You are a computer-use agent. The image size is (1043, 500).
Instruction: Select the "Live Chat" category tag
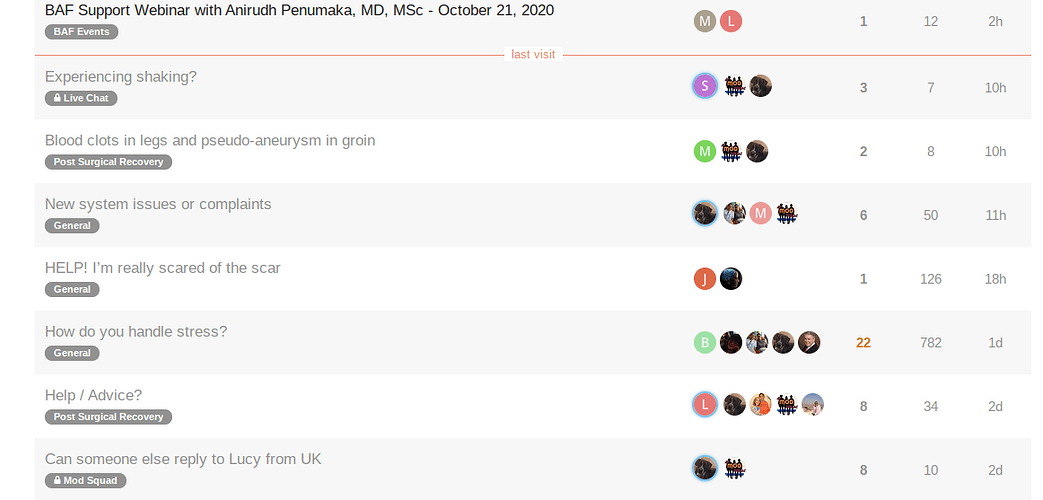[82, 98]
